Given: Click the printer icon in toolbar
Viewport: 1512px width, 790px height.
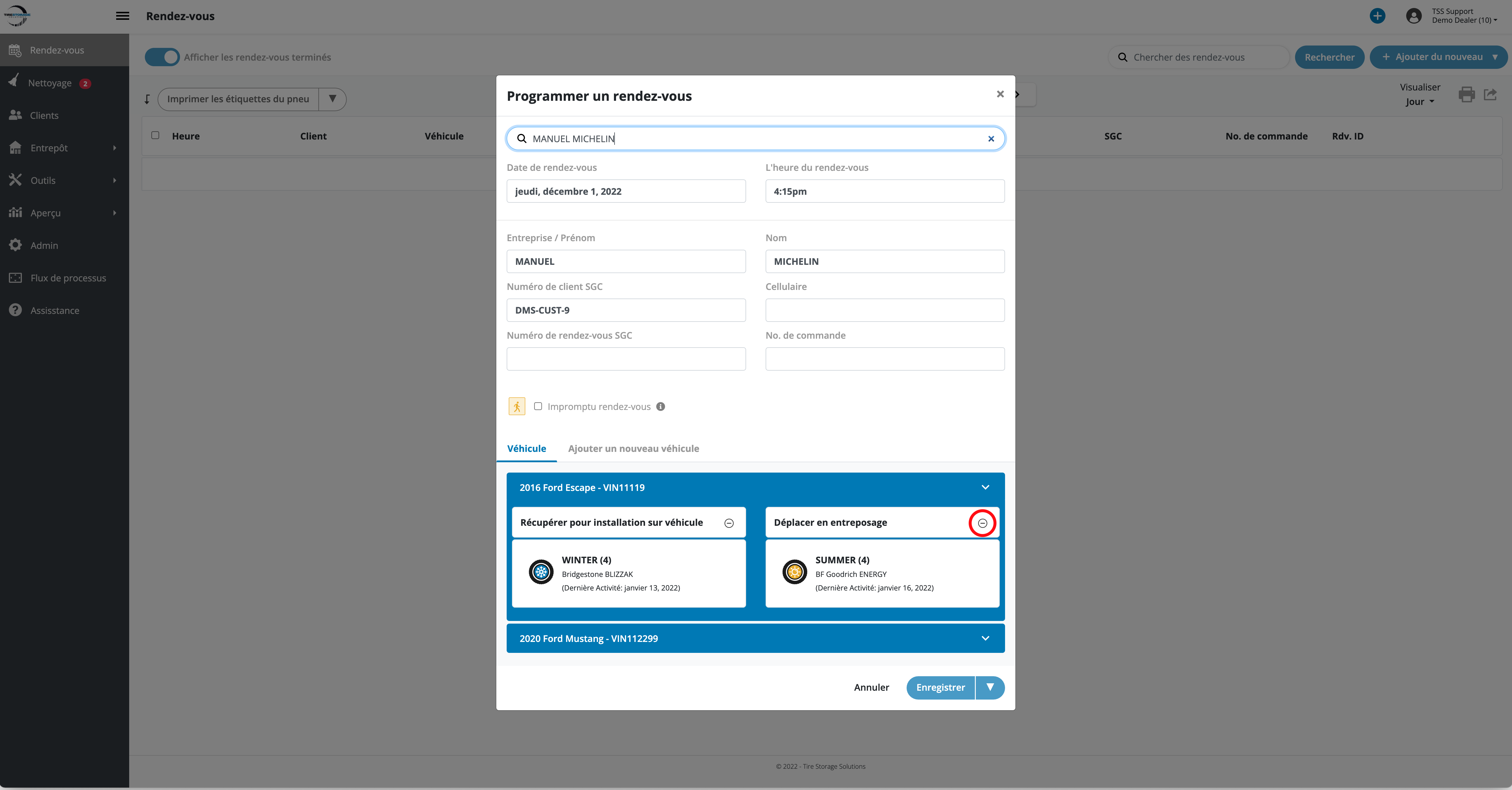Looking at the screenshot, I should [x=1466, y=95].
